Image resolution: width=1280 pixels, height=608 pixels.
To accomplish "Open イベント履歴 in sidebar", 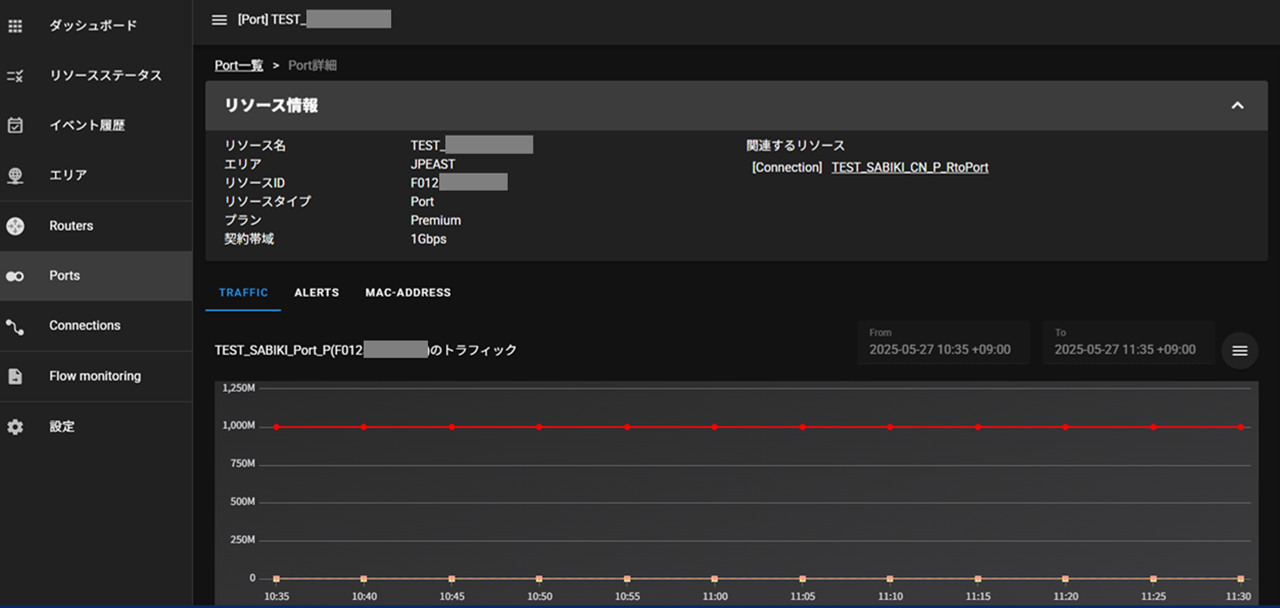I will (87, 126).
